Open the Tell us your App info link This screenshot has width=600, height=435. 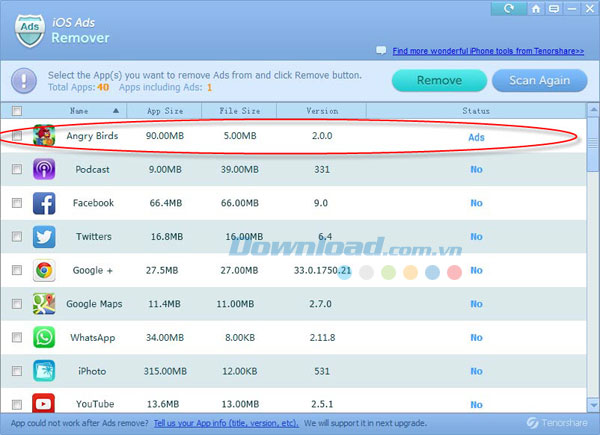point(226,423)
